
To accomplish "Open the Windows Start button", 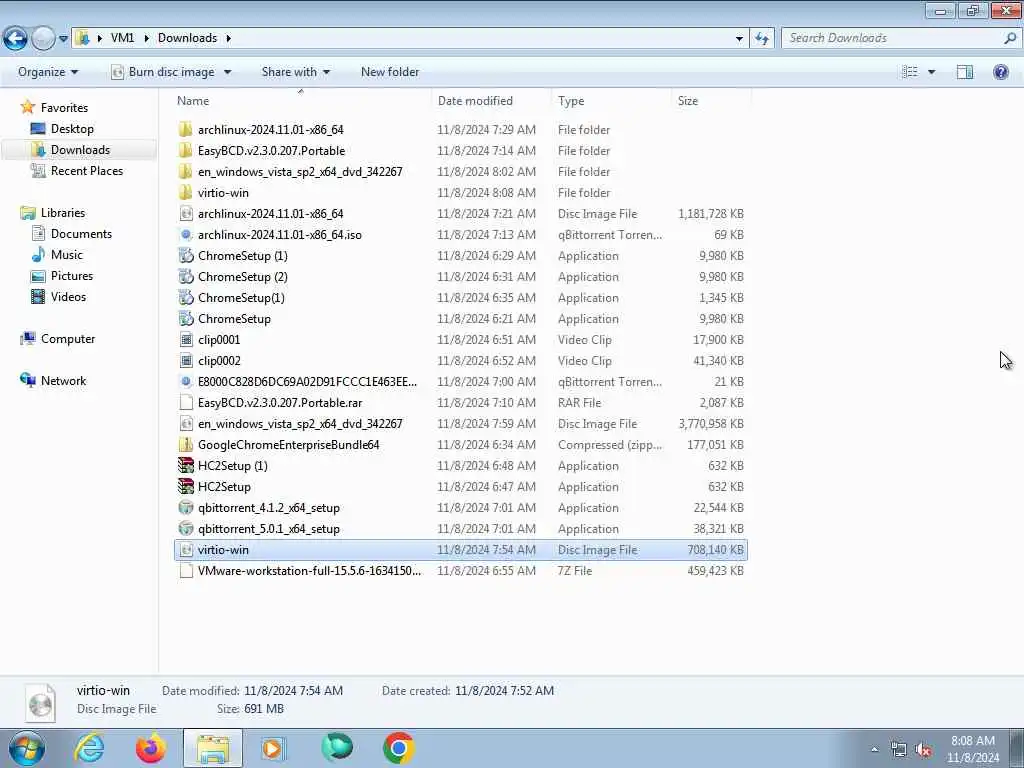I will click(x=26, y=748).
